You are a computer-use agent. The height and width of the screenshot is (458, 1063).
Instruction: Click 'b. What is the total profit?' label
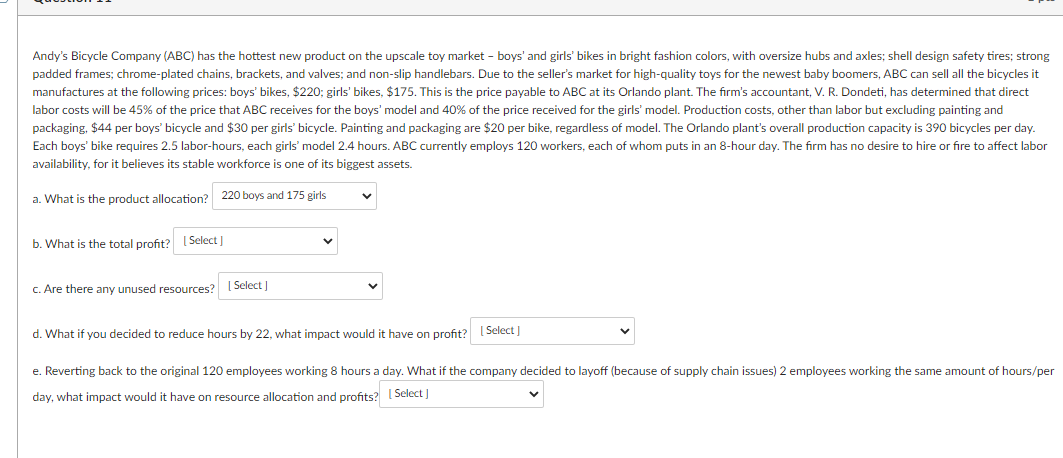point(101,244)
